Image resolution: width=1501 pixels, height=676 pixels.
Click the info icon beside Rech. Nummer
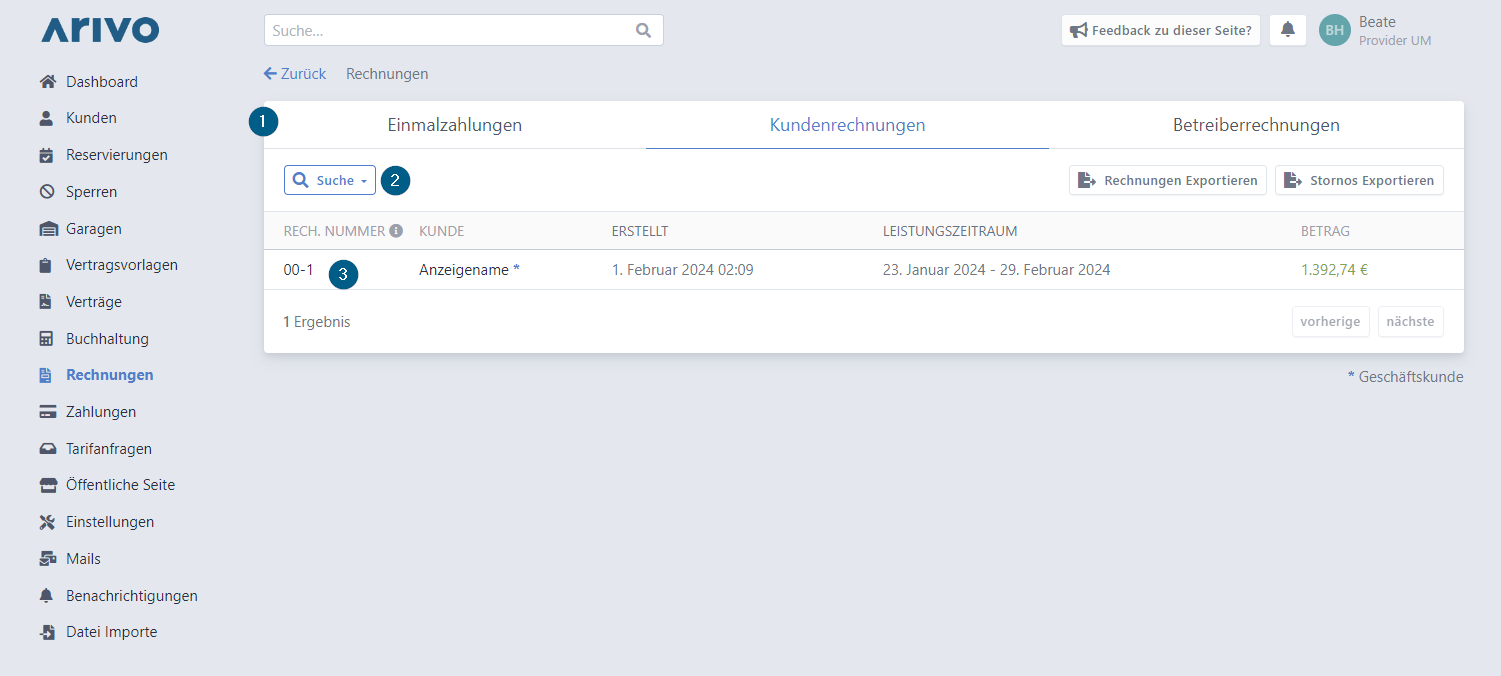pos(396,231)
